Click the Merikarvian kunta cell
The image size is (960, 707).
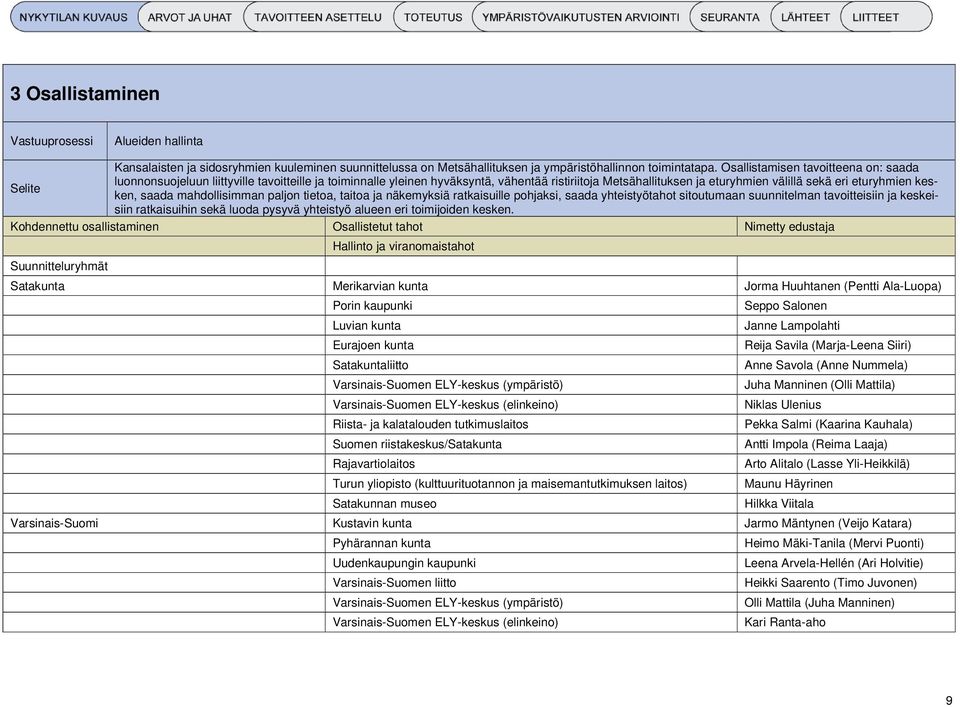(531, 286)
